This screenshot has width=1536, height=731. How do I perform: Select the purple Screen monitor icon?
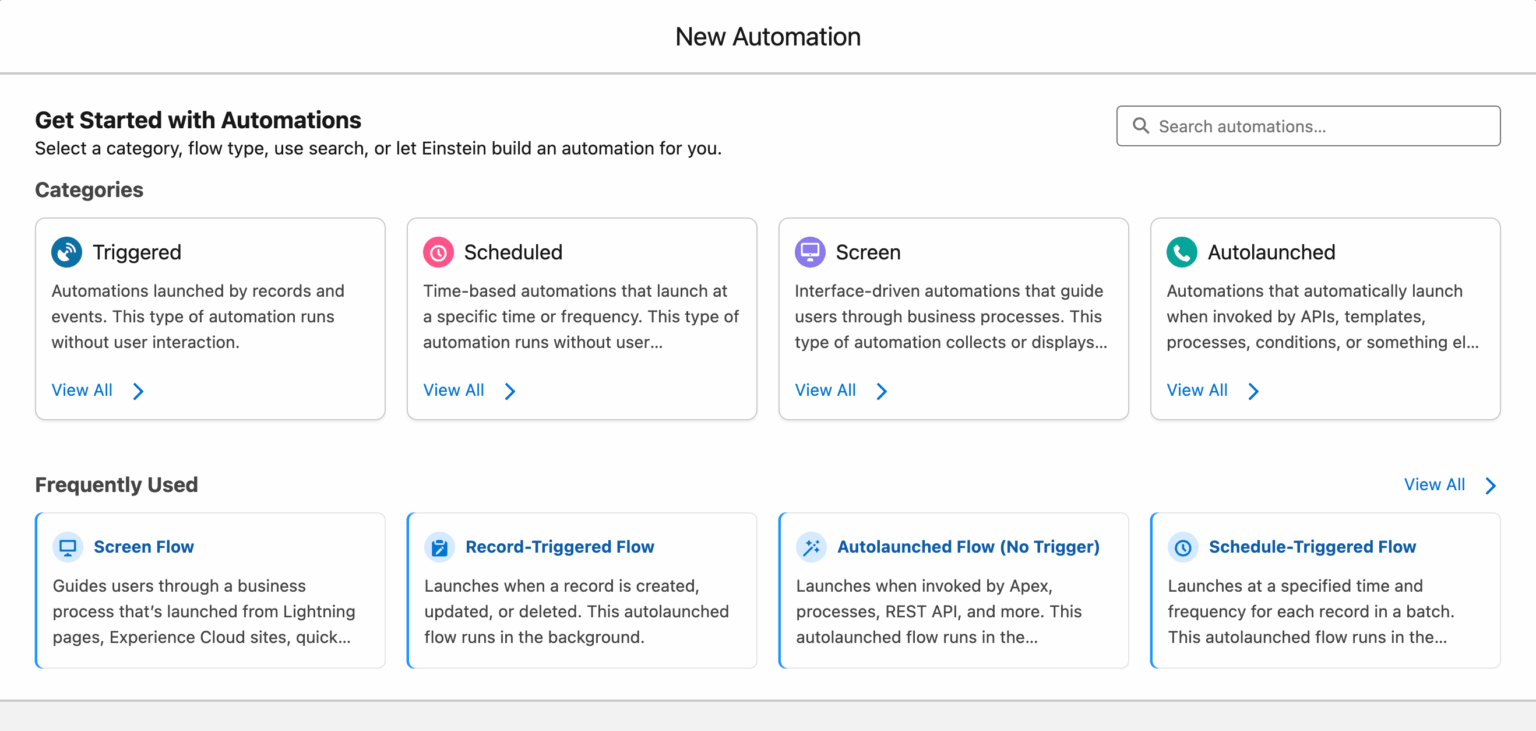click(811, 252)
